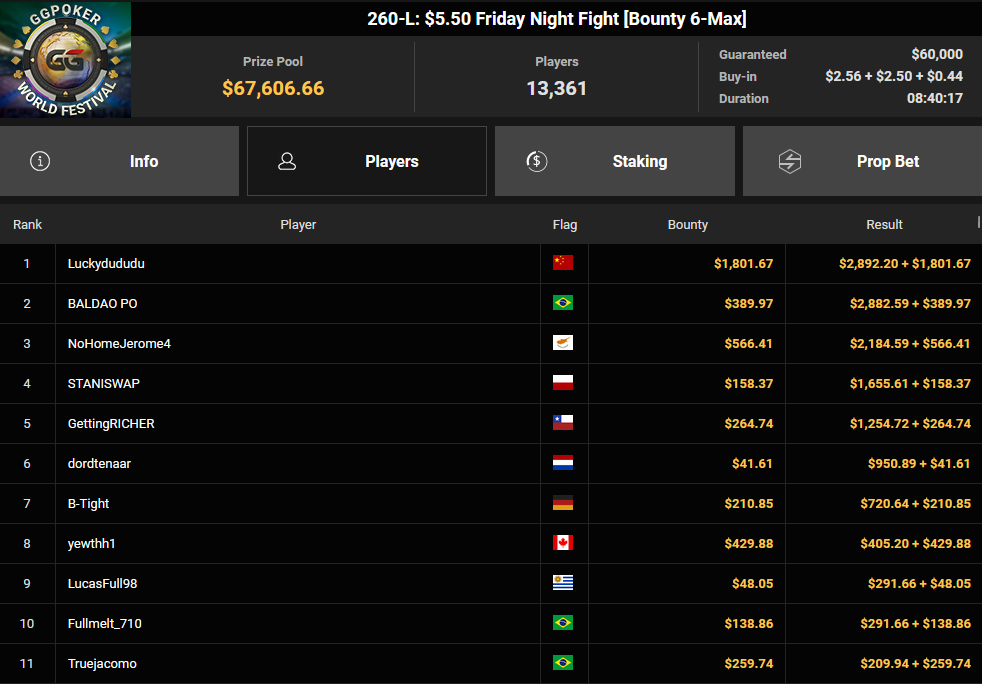Click the $566.41 bounty cell
This screenshot has width=982, height=684.
coord(686,344)
